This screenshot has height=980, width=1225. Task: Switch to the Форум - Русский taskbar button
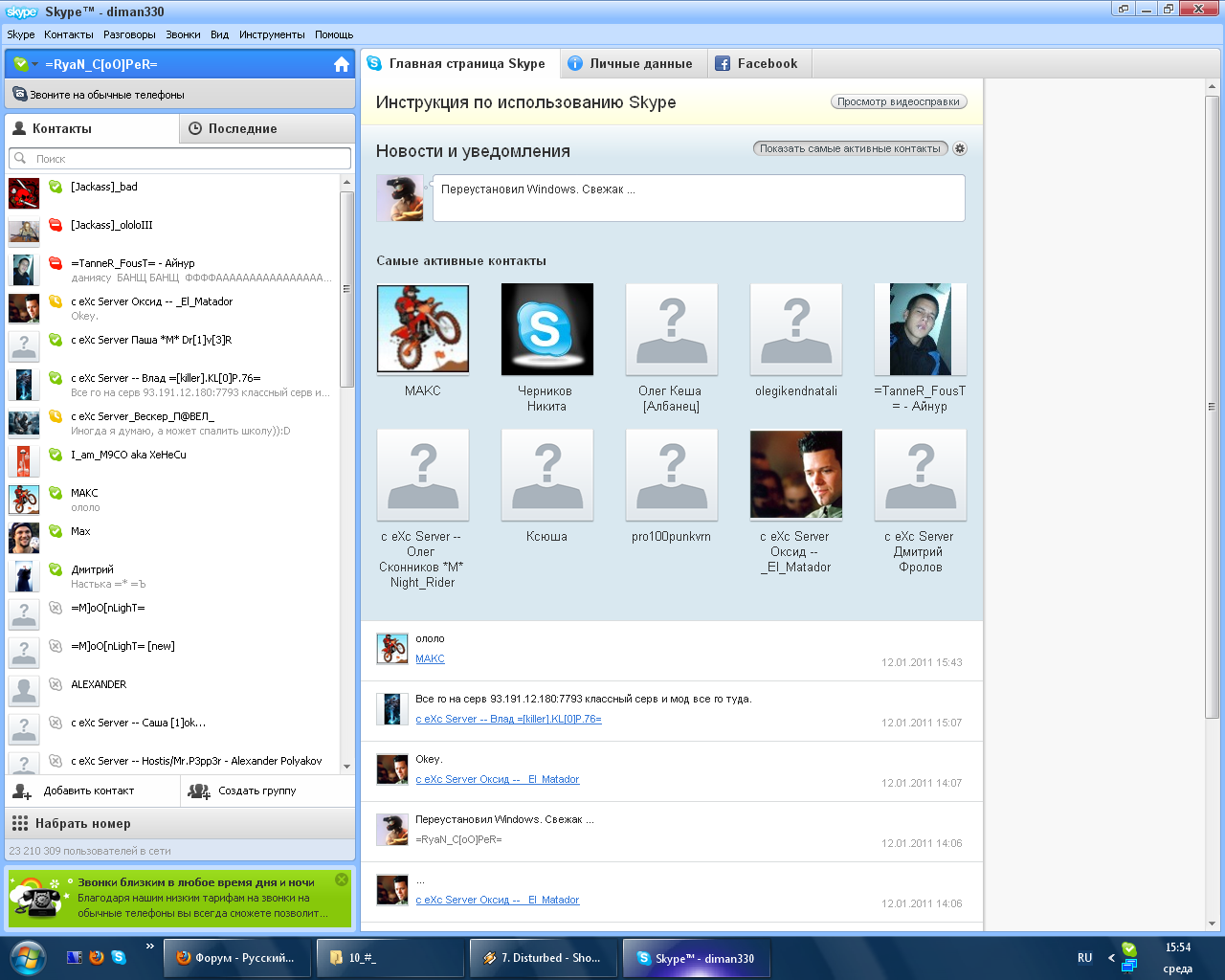pyautogui.click(x=237, y=957)
